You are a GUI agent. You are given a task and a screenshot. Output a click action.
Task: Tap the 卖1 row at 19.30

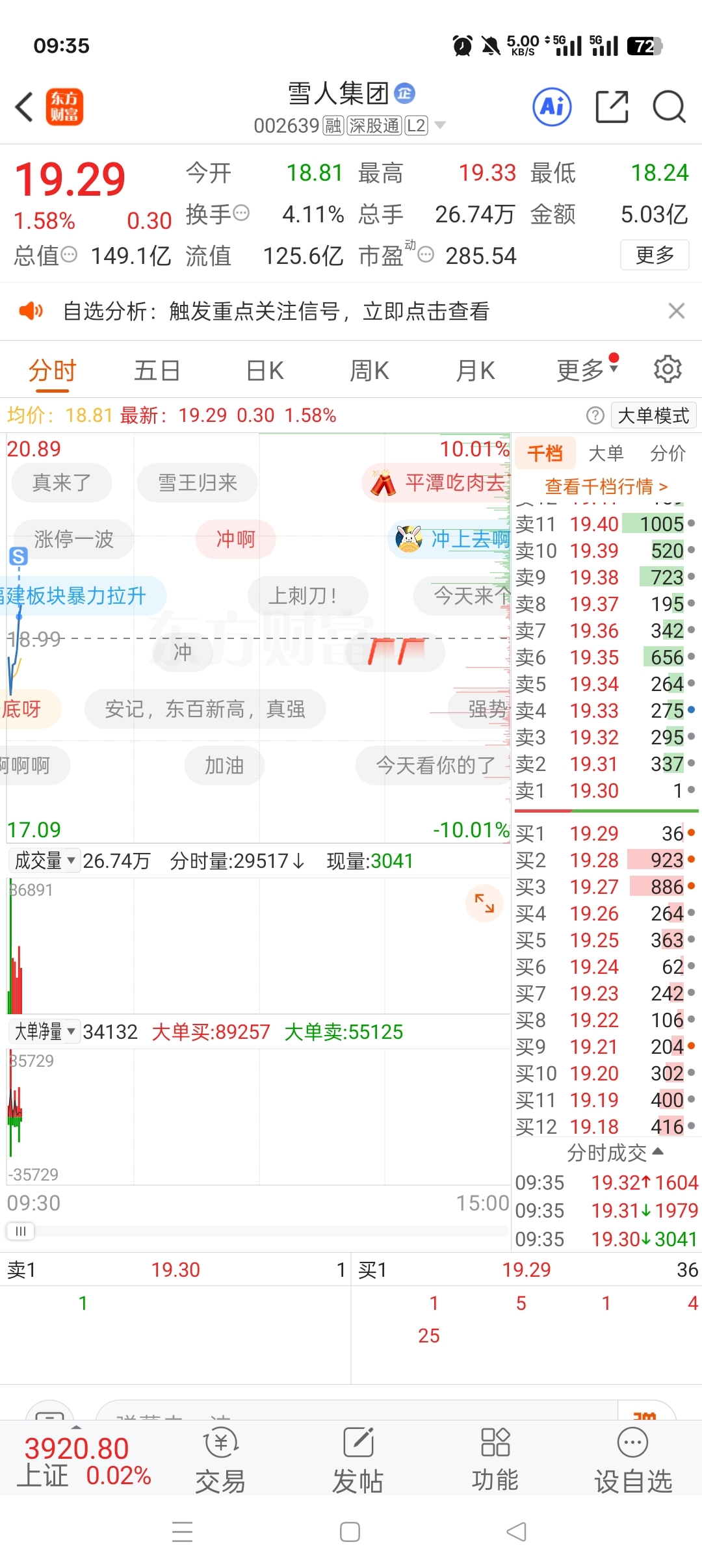pos(605,791)
